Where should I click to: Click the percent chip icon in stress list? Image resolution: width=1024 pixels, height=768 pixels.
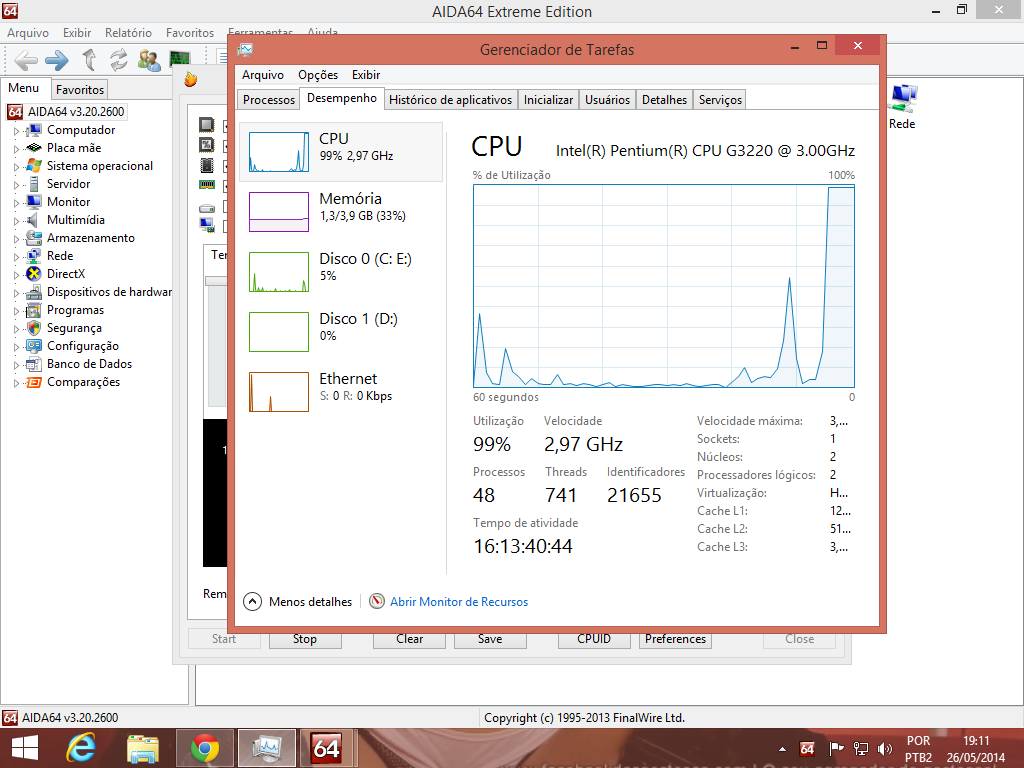[206, 145]
